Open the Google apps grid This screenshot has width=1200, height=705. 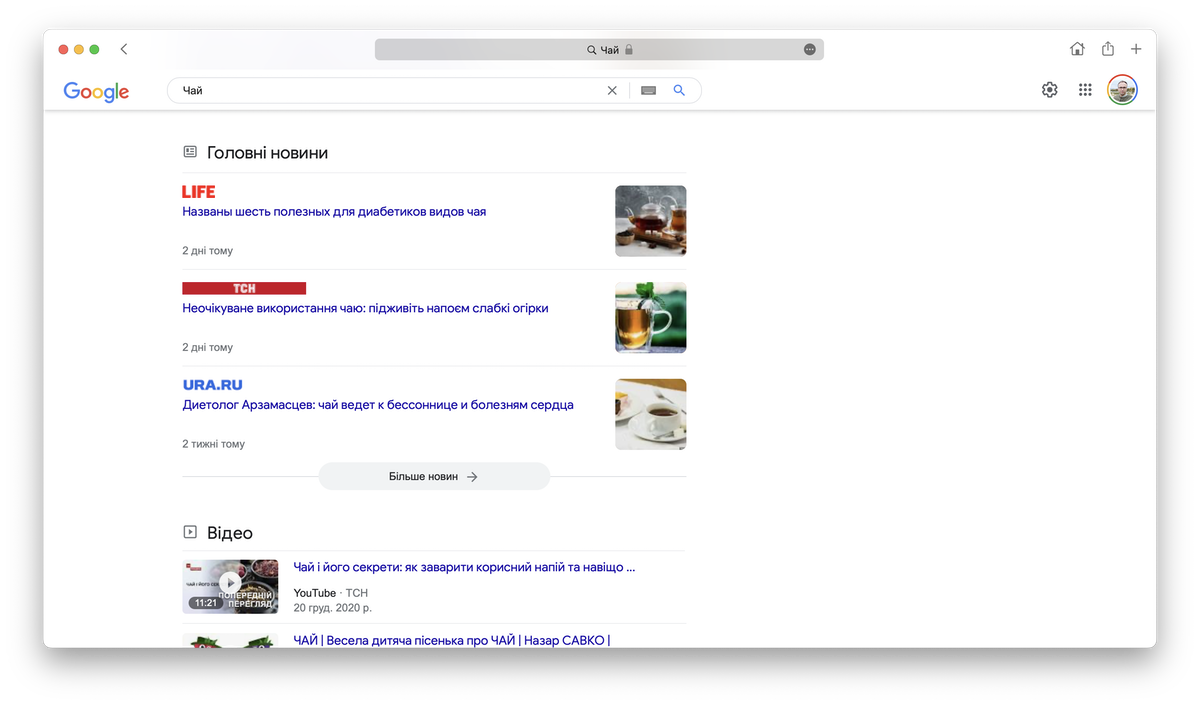(1085, 90)
